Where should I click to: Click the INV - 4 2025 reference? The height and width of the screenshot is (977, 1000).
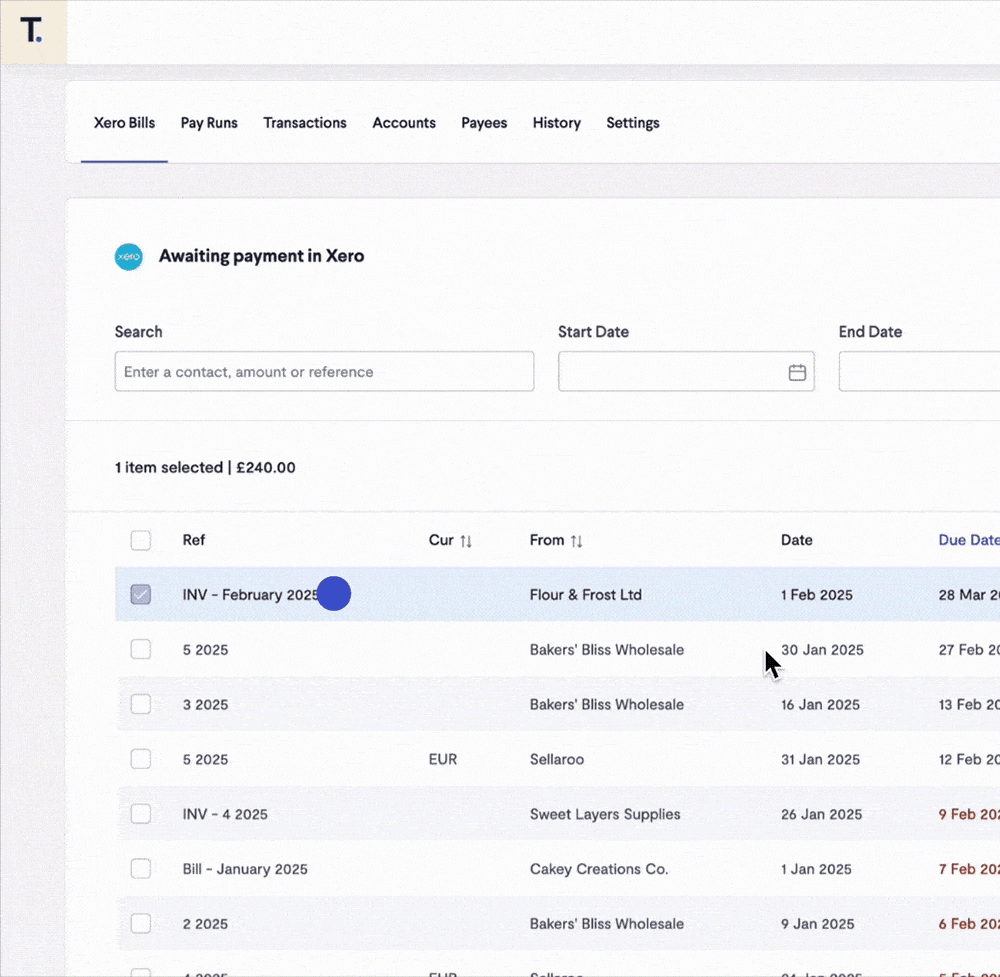(x=225, y=814)
